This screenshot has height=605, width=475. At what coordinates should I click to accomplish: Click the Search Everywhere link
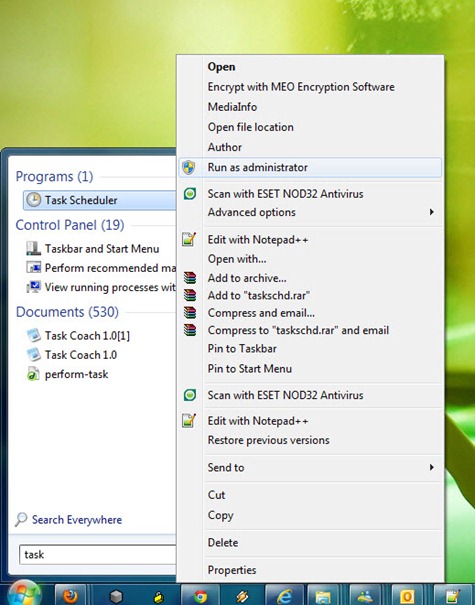(77, 520)
